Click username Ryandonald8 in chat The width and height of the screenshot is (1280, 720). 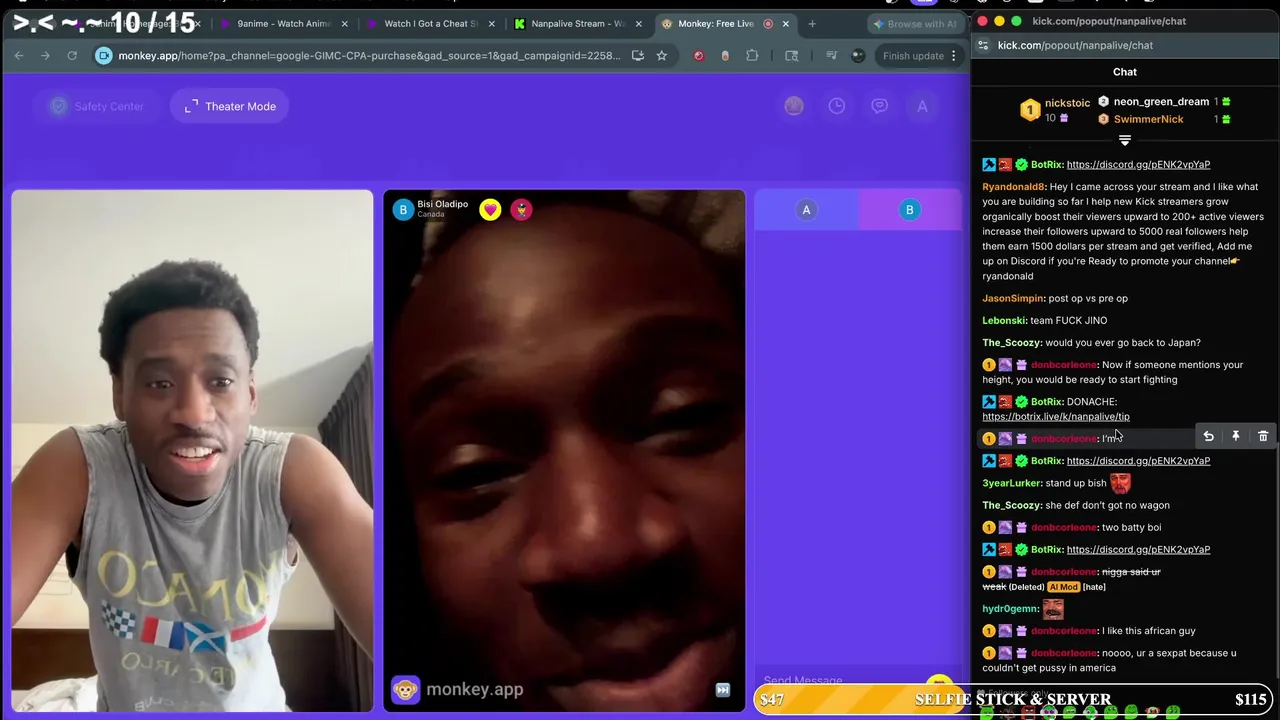pyautogui.click(x=1014, y=187)
